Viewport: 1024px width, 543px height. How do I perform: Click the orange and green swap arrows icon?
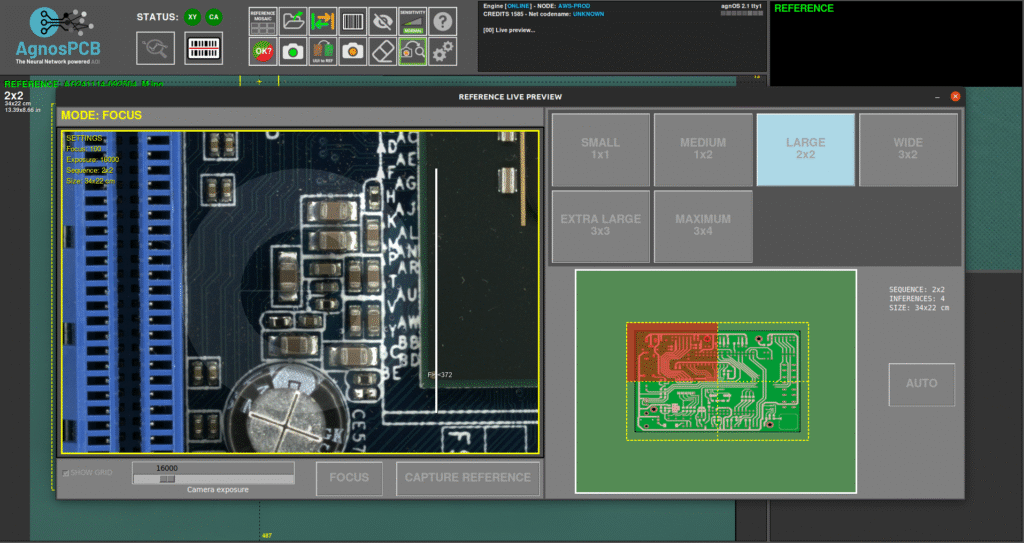point(323,20)
